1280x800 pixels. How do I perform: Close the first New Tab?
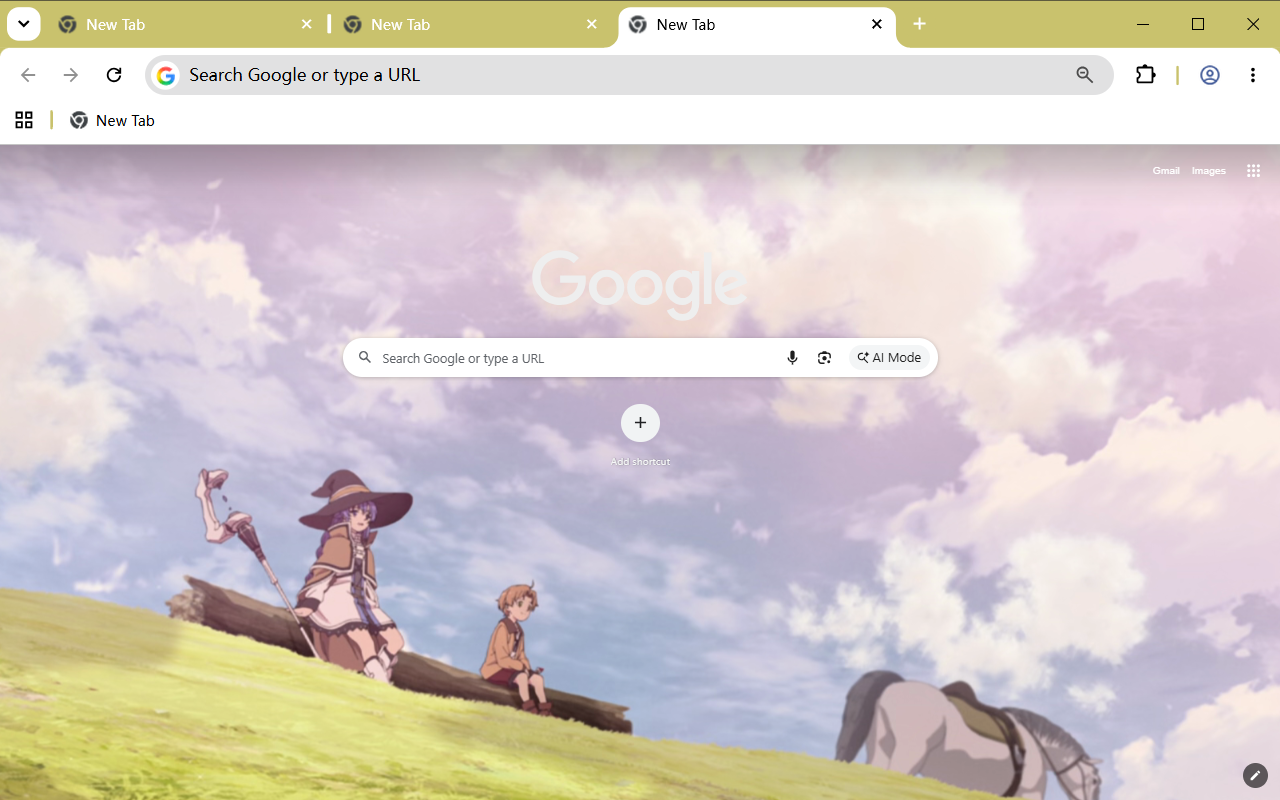point(307,24)
